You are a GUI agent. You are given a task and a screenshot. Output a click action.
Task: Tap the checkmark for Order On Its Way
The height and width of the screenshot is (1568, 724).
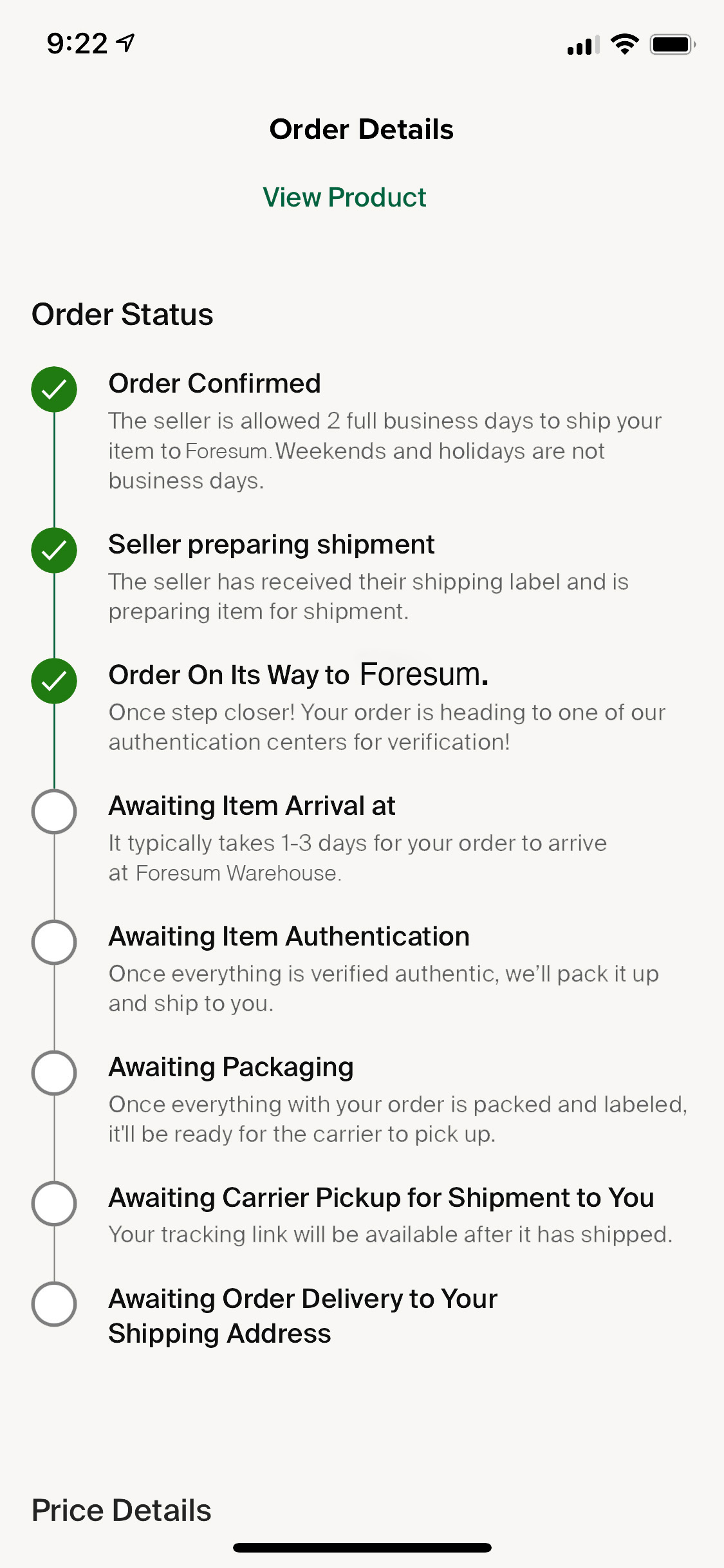pyautogui.click(x=54, y=681)
